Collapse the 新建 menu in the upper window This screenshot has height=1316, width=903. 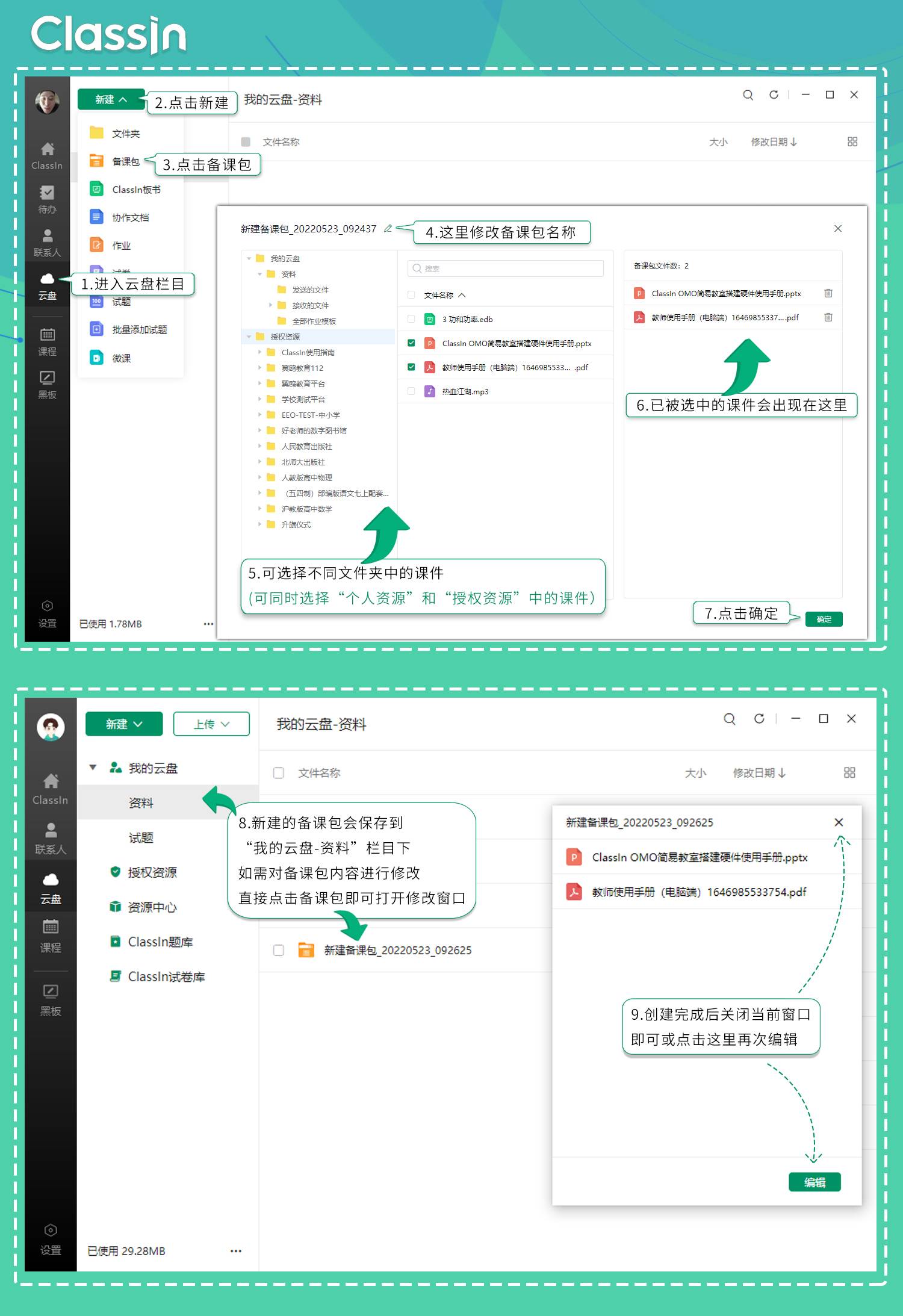pos(111,99)
